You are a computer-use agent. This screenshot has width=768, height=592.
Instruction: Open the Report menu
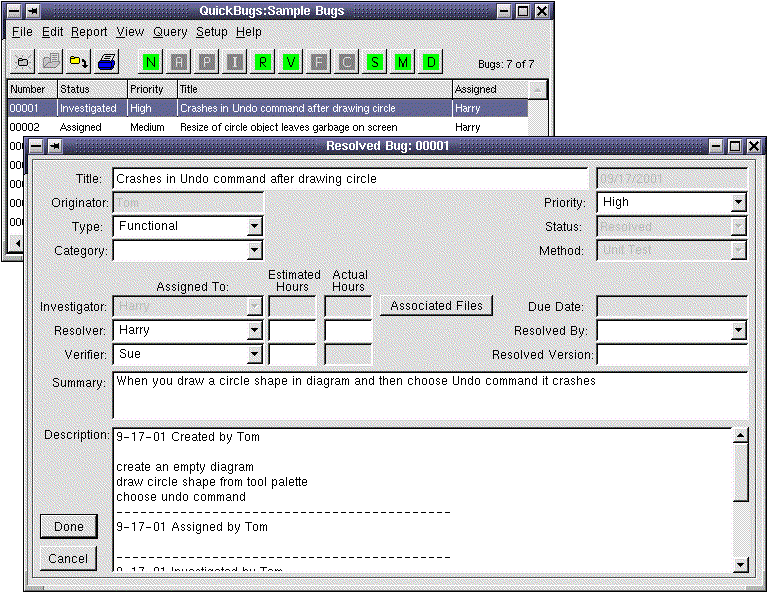(x=89, y=32)
